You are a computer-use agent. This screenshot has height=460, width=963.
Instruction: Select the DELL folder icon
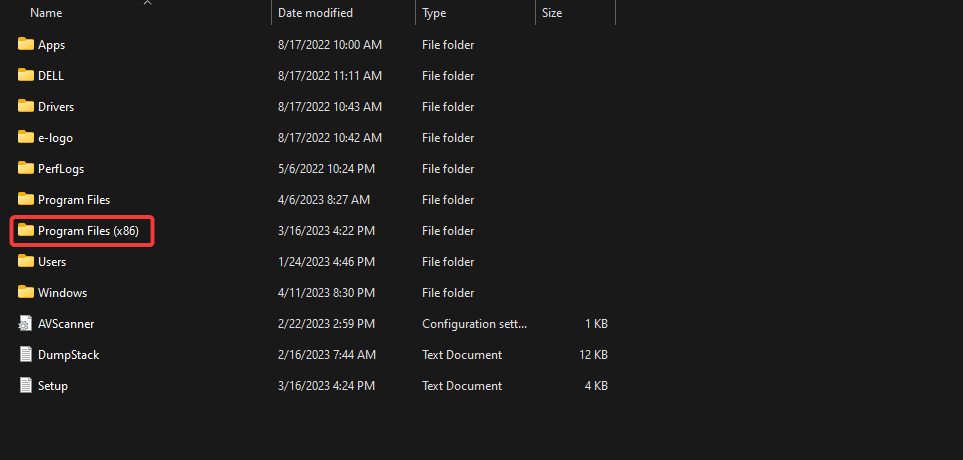[x=26, y=76]
